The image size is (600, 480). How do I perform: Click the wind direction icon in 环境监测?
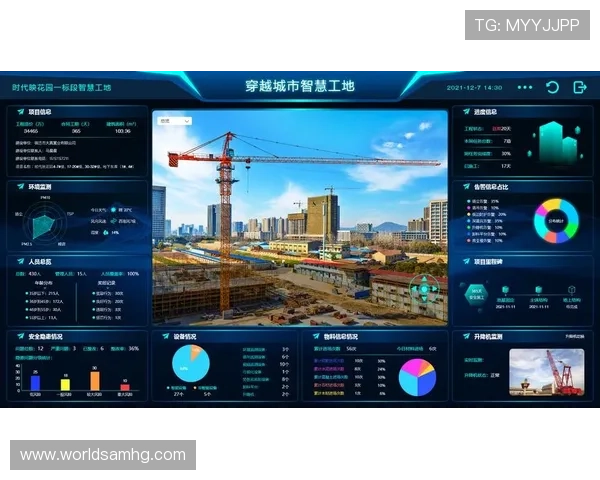(x=113, y=221)
